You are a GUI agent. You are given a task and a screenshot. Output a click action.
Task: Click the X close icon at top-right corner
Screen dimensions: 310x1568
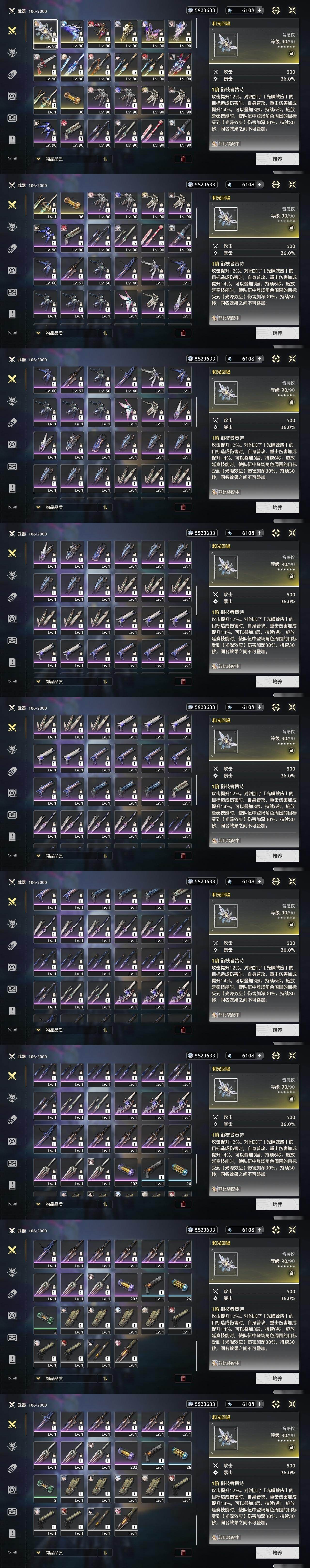(292, 10)
